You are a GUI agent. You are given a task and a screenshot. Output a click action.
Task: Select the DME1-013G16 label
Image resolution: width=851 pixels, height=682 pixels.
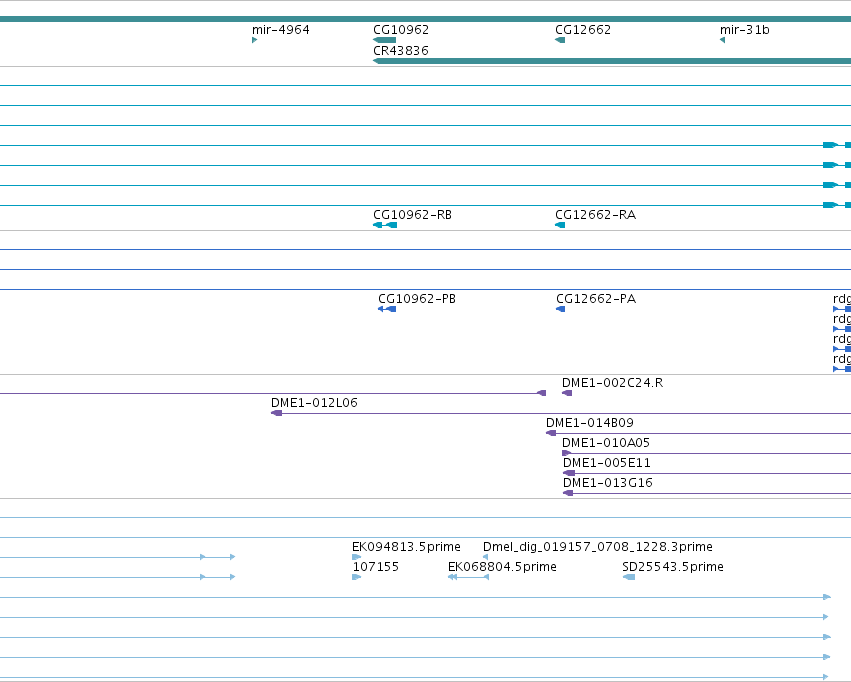pos(608,483)
